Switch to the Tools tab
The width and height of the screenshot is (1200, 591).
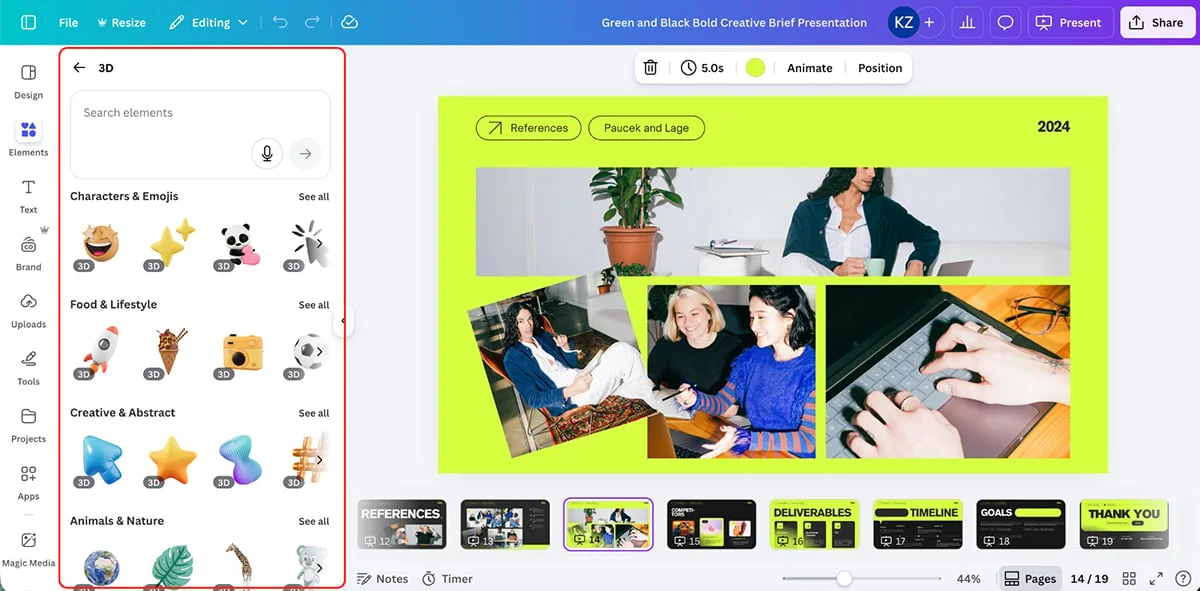(x=28, y=367)
